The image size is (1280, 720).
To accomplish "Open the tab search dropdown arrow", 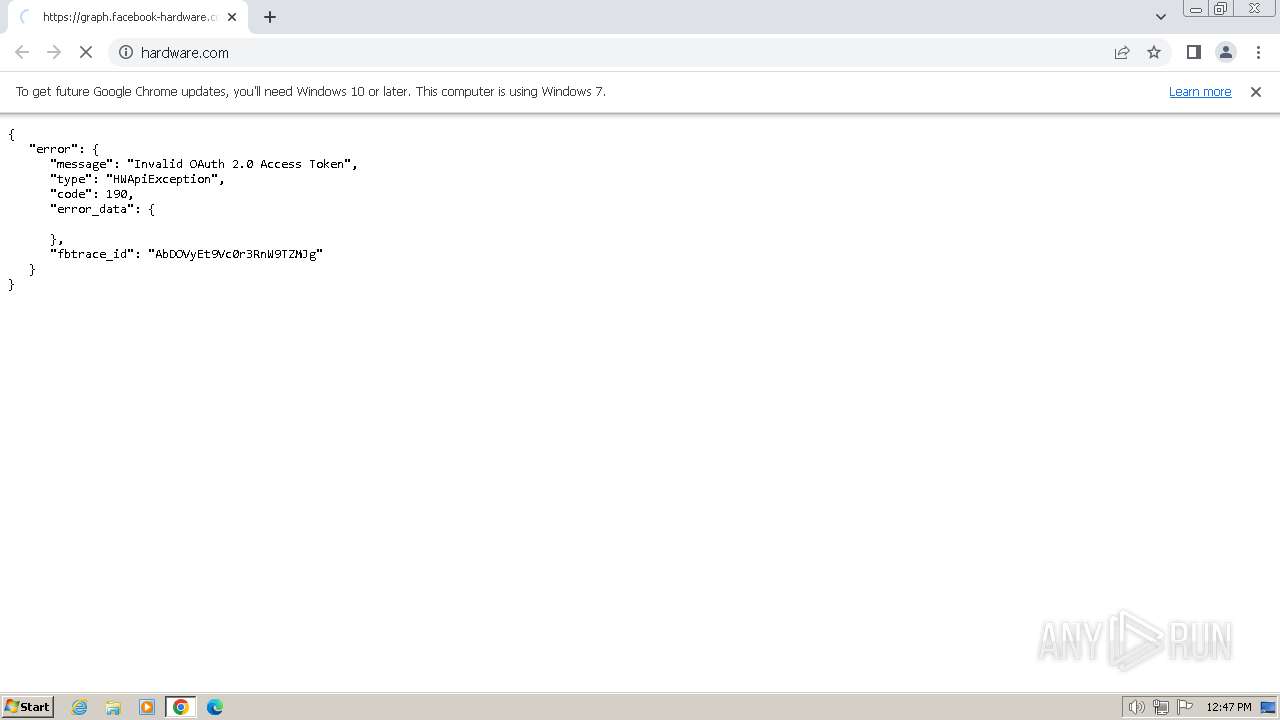I will 1160,17.
